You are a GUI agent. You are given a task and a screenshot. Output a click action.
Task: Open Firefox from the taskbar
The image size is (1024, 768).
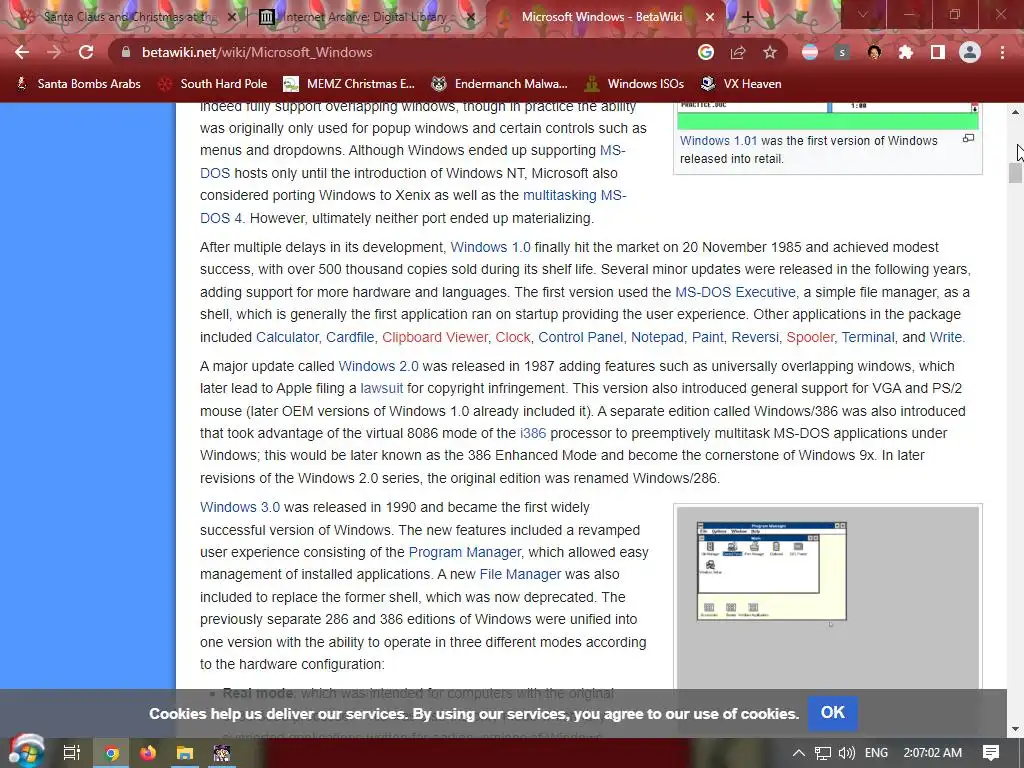(148, 753)
